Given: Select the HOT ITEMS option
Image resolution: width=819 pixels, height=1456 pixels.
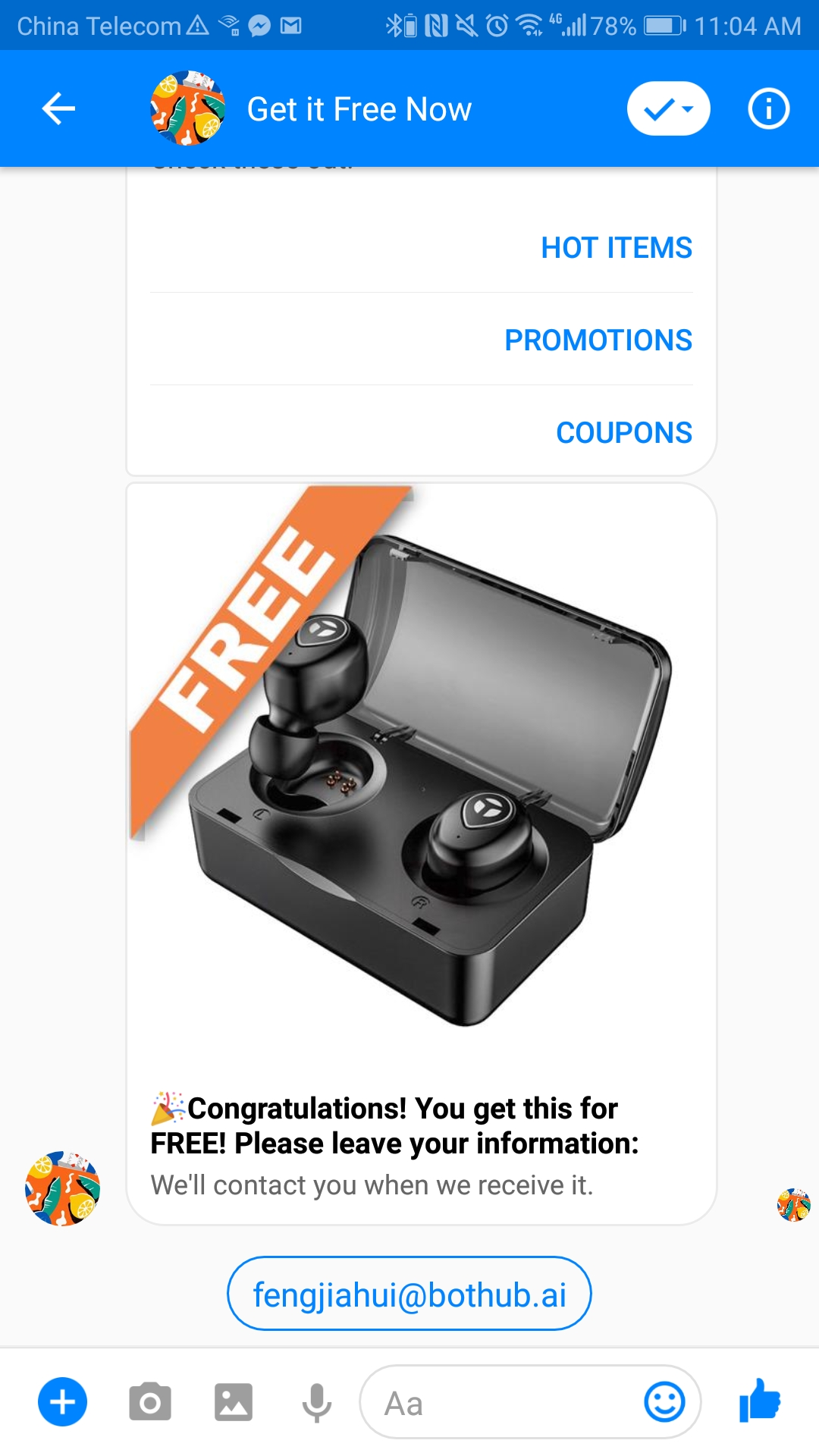Looking at the screenshot, I should click(x=616, y=248).
